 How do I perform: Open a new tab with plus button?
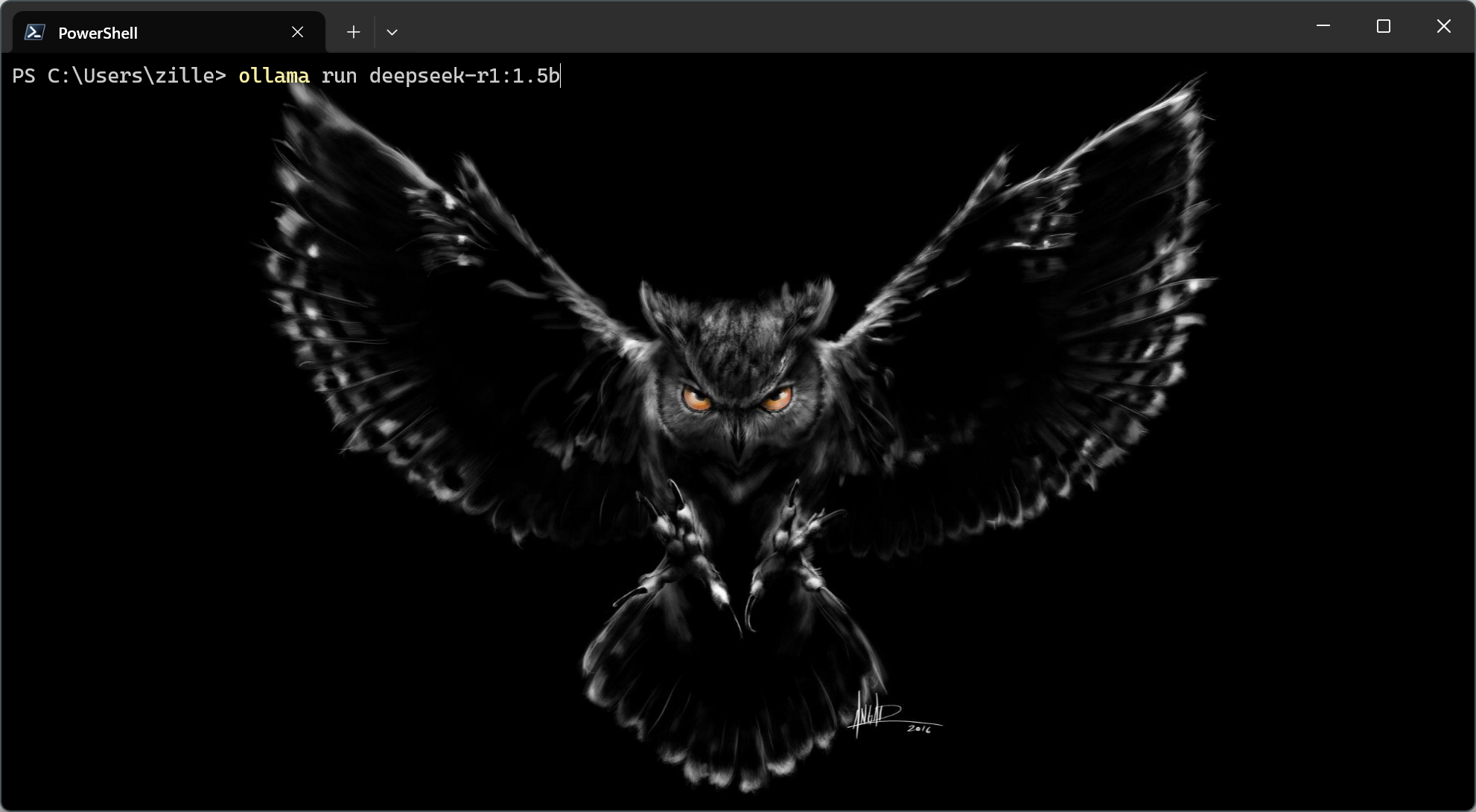pos(353,32)
